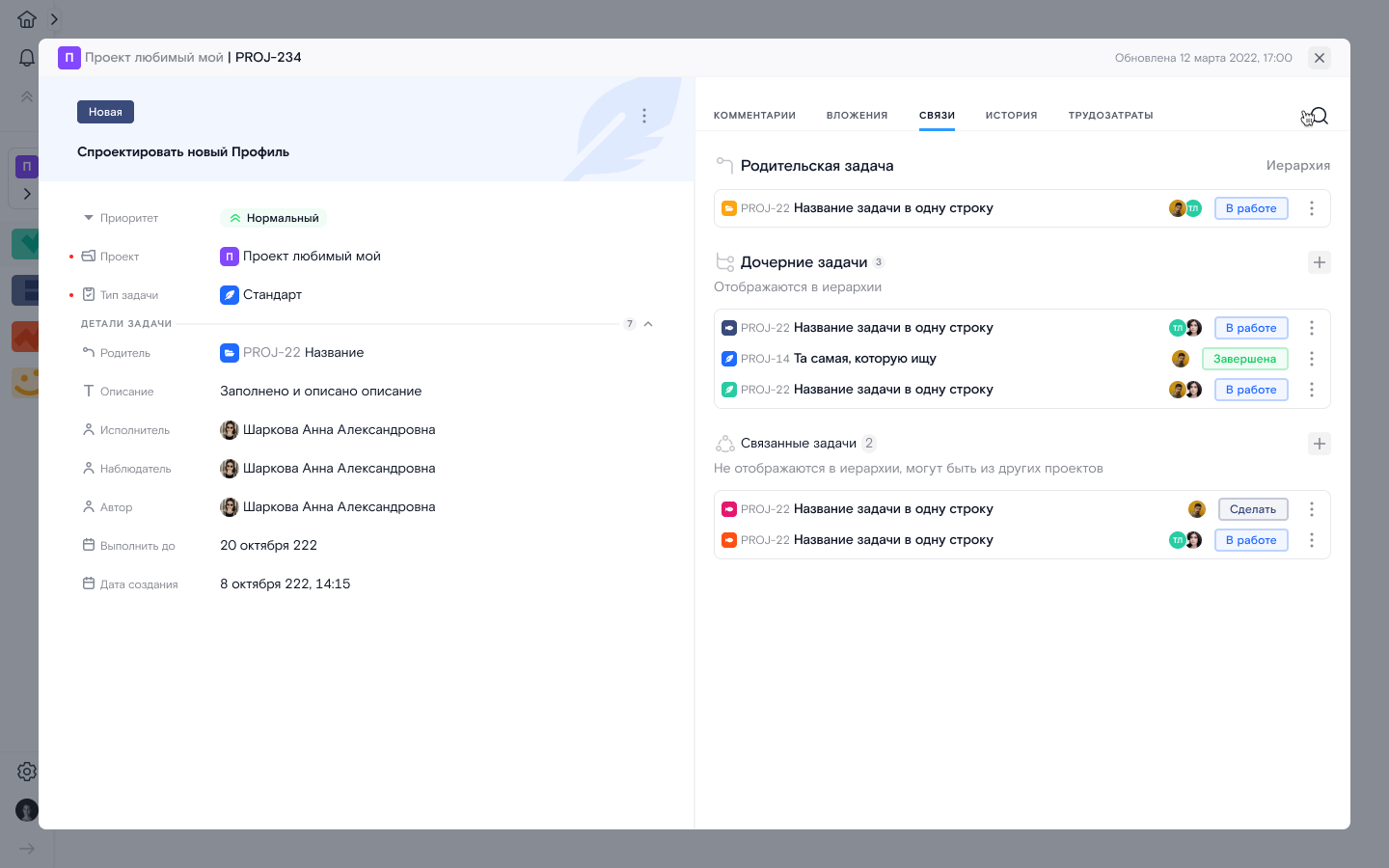1389x868 pixels.
Task: Click the blue folder icon next to PROJ-22 Название
Action: 230,353
